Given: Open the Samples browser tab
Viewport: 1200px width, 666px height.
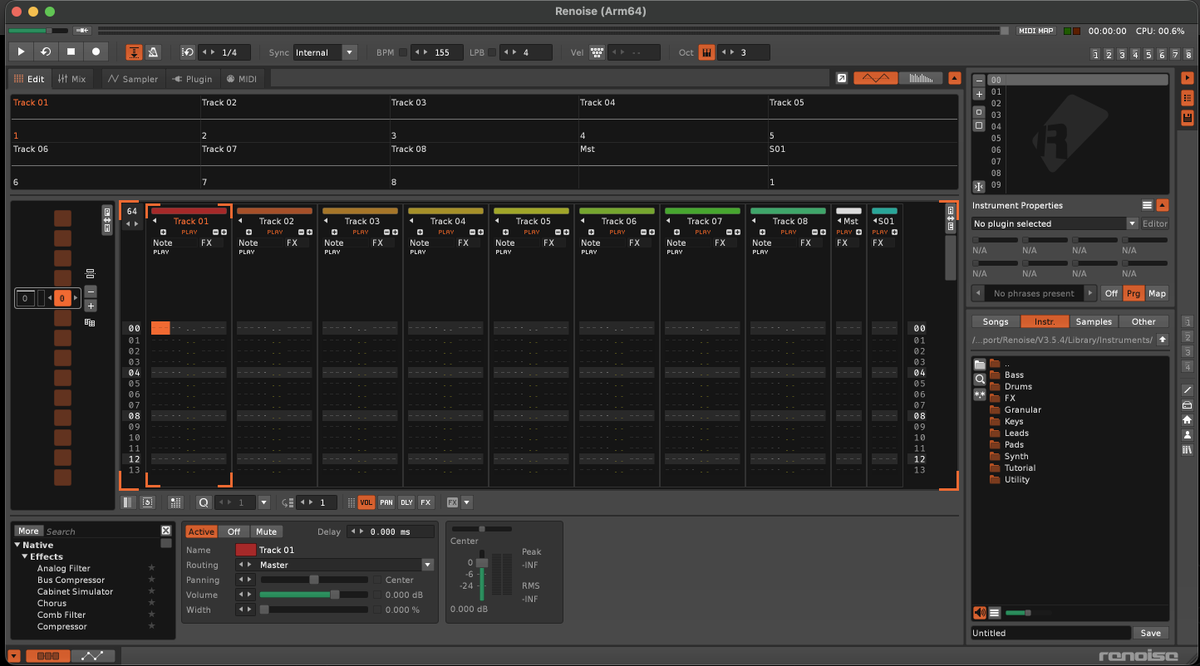Looking at the screenshot, I should [x=1094, y=322].
